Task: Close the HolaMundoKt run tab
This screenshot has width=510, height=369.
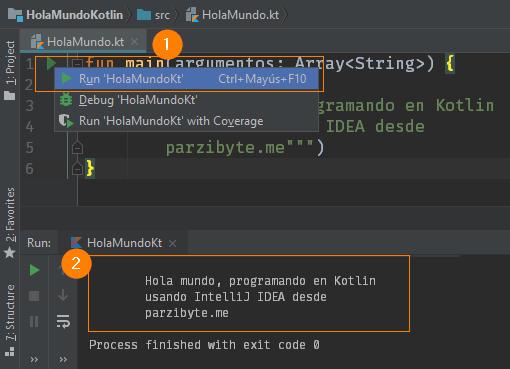Action: point(172,243)
